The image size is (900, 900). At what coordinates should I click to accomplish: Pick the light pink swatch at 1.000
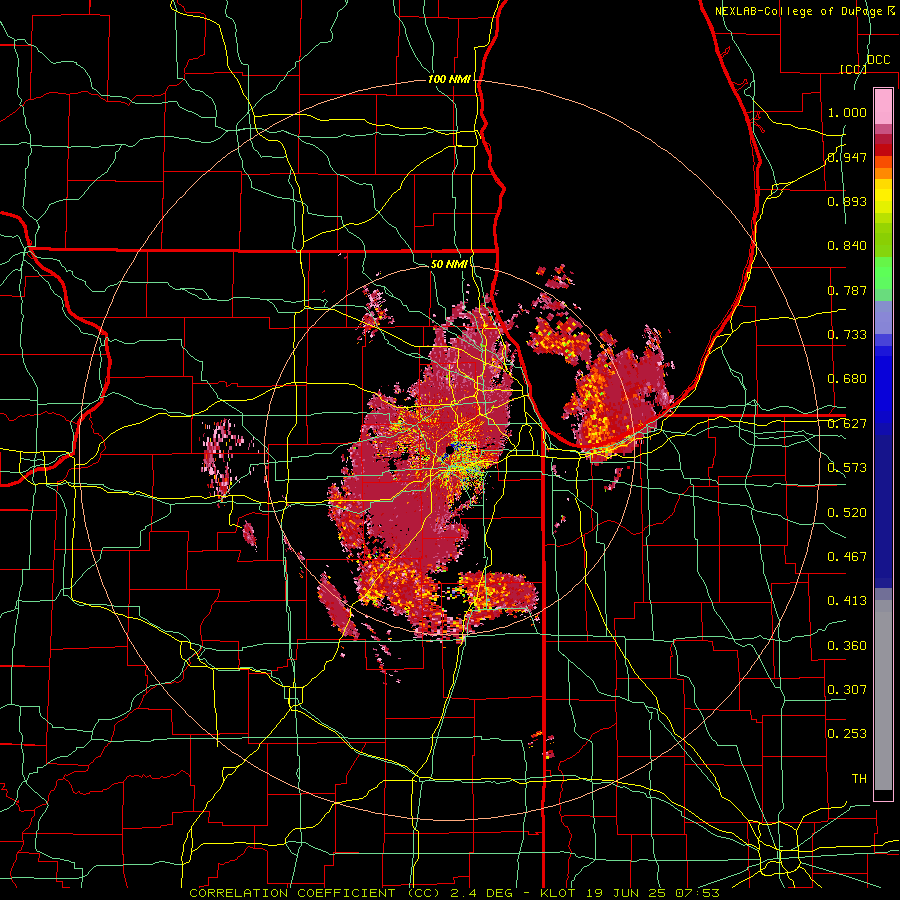883,106
